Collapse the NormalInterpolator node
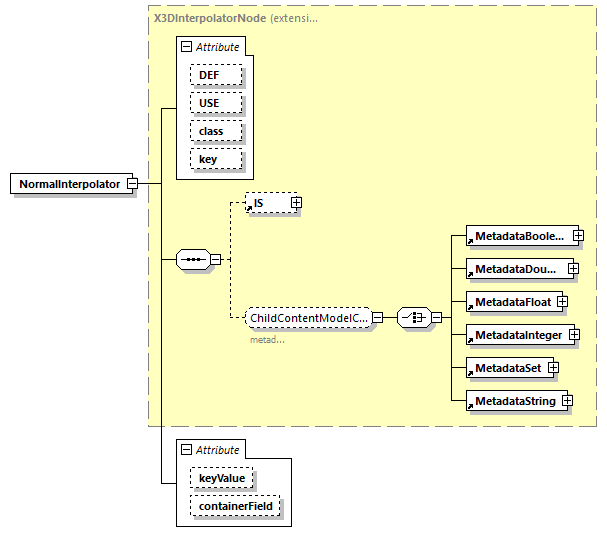Screen dimensions: 607x544 coord(132,184)
